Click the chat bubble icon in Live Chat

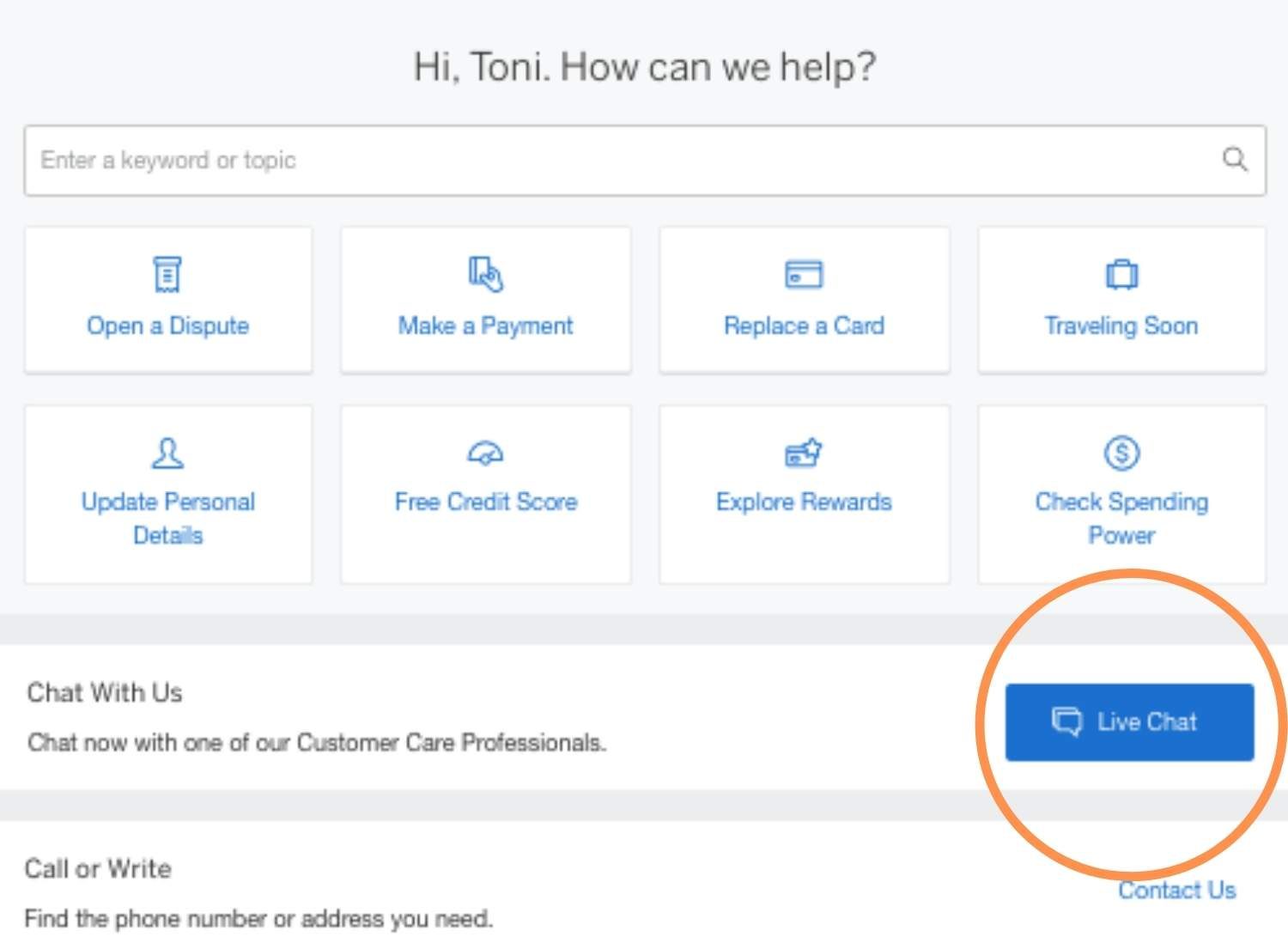pyautogui.click(x=1067, y=721)
